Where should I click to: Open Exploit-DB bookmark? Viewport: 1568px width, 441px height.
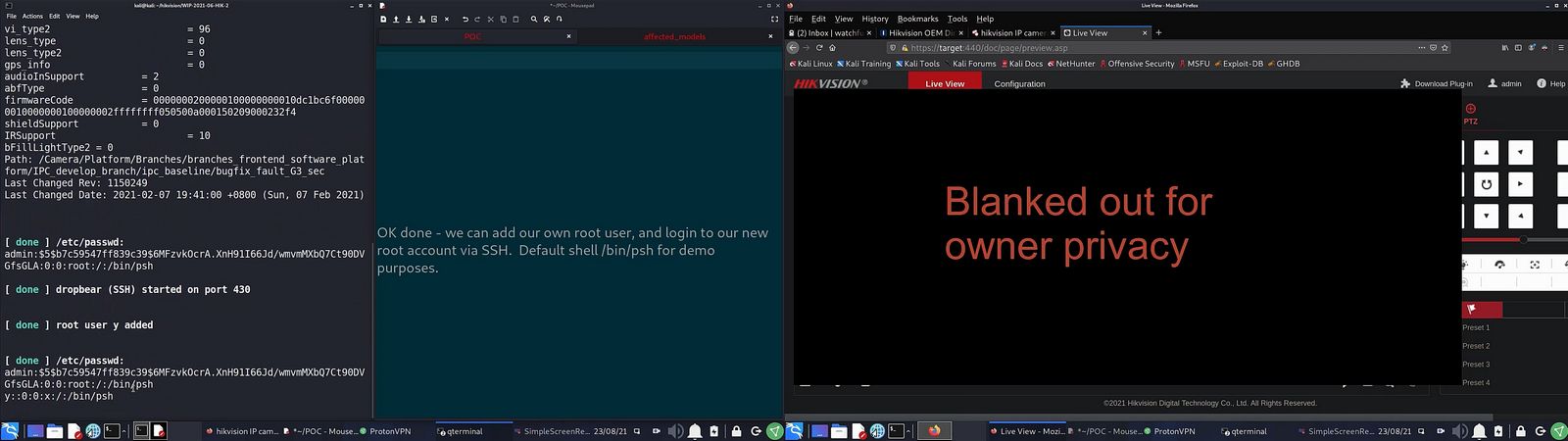click(1239, 64)
